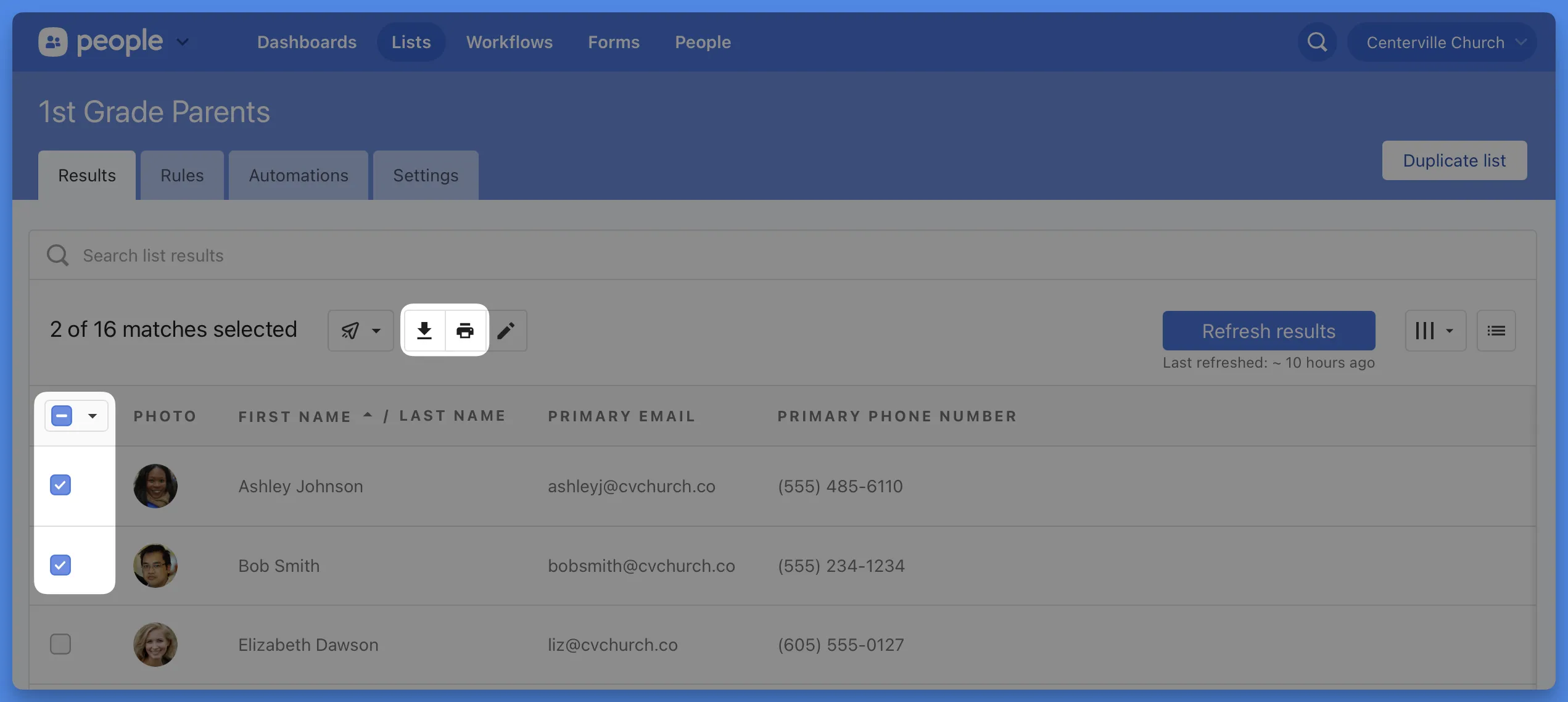Click the Search list results field

pos(782,255)
